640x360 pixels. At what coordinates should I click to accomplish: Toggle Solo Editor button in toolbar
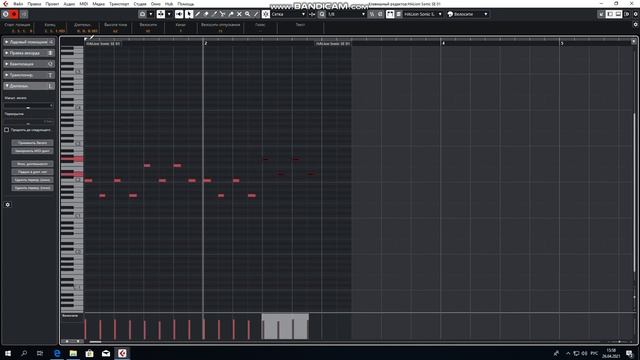6,14
